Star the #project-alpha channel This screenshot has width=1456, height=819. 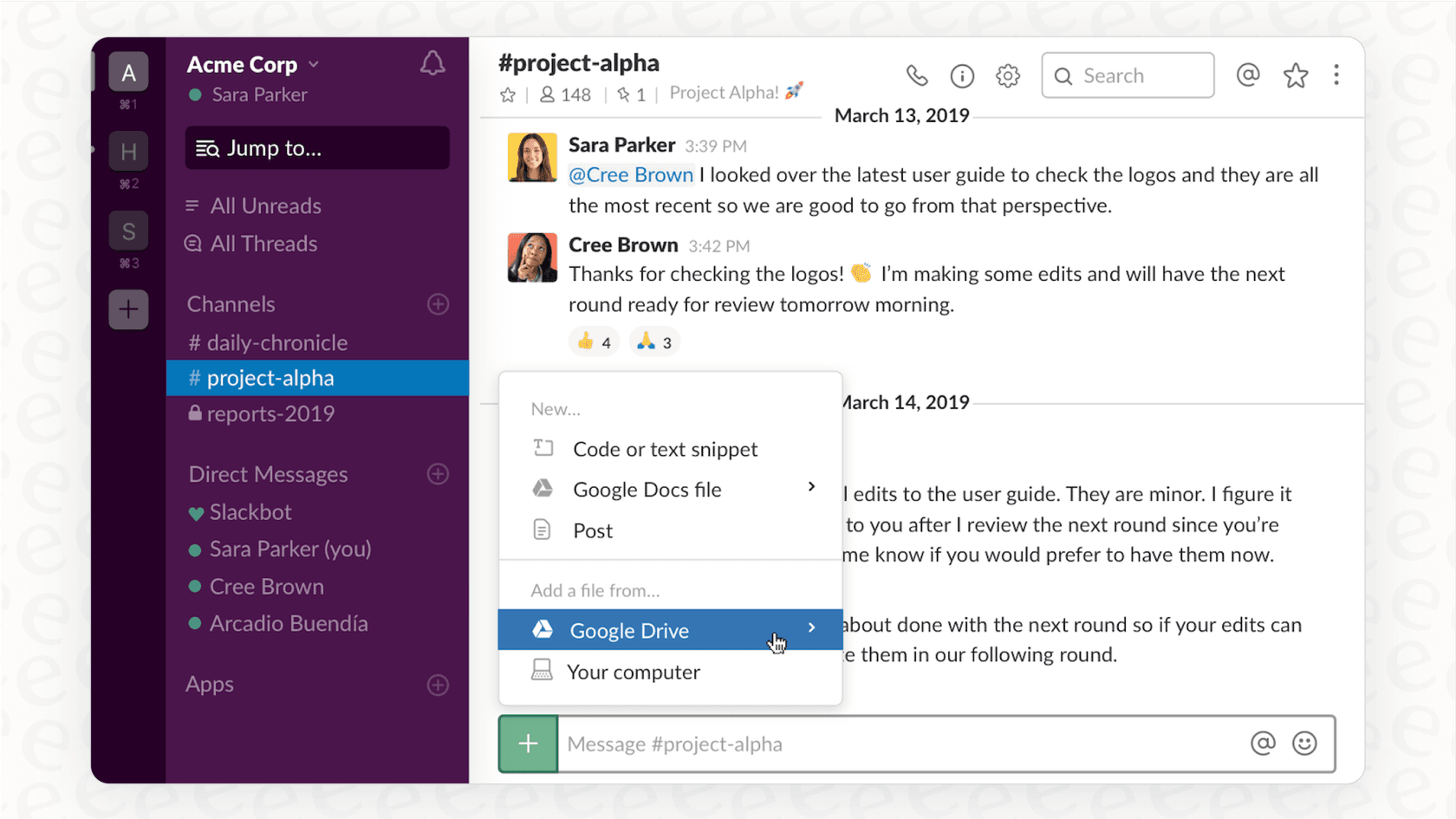(x=507, y=95)
